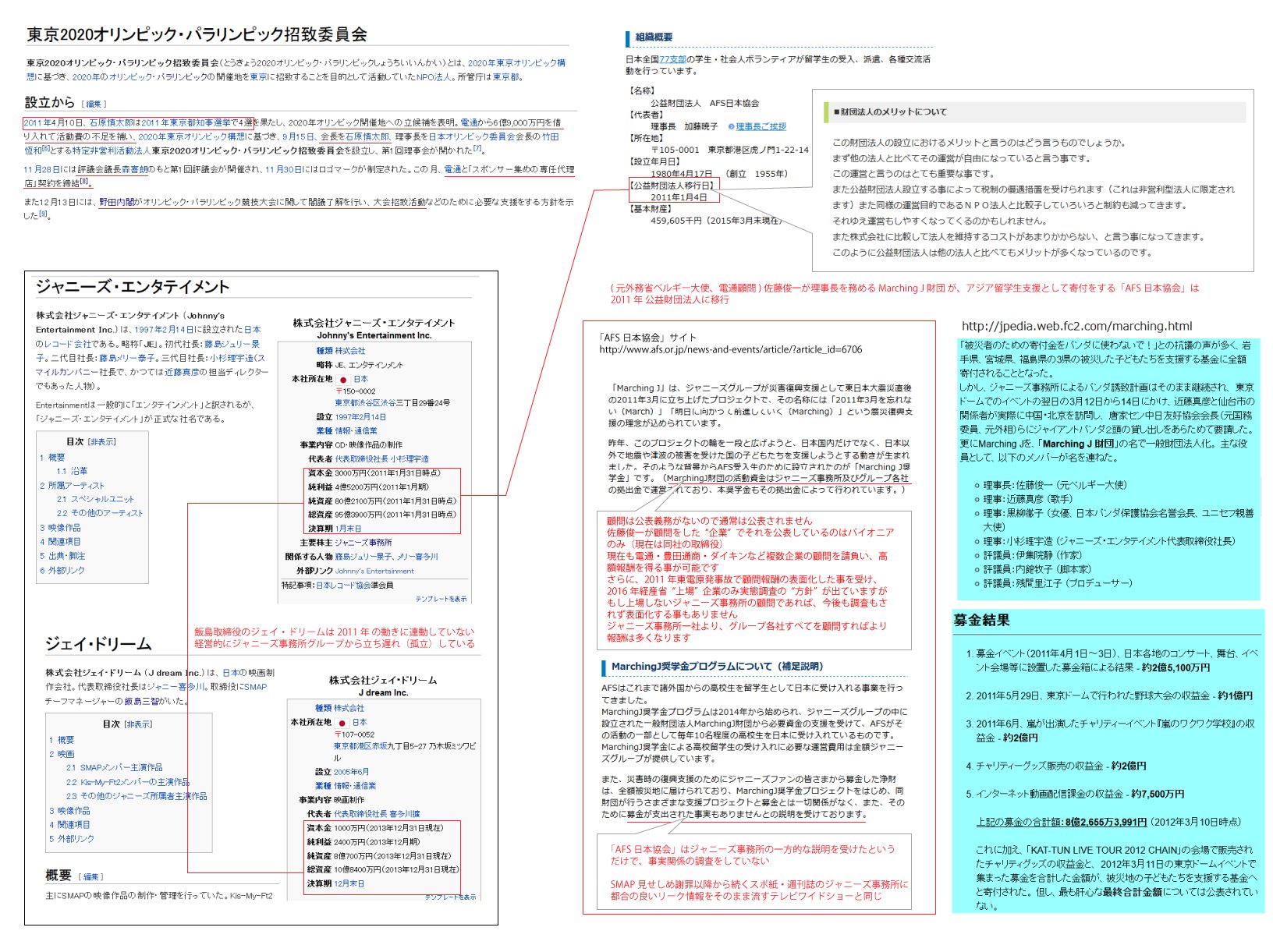This screenshot has width=1273, height=952.
Task: Jump to 2.3 その他のジャニーズ所属者主演作品
Action: click(137, 796)
